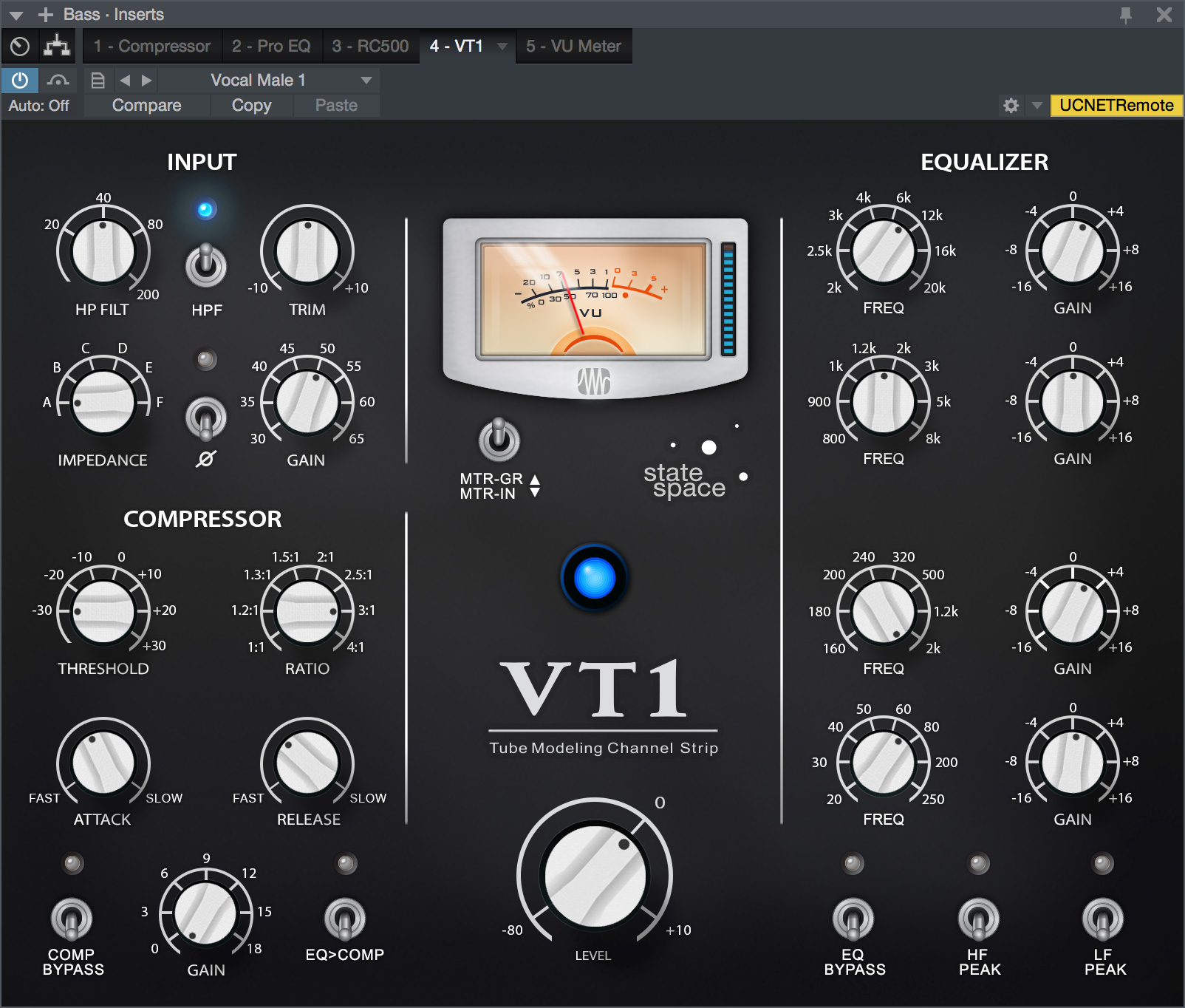The width and height of the screenshot is (1185, 1008).
Task: Open the routing/channel editor icon
Action: click(57, 47)
